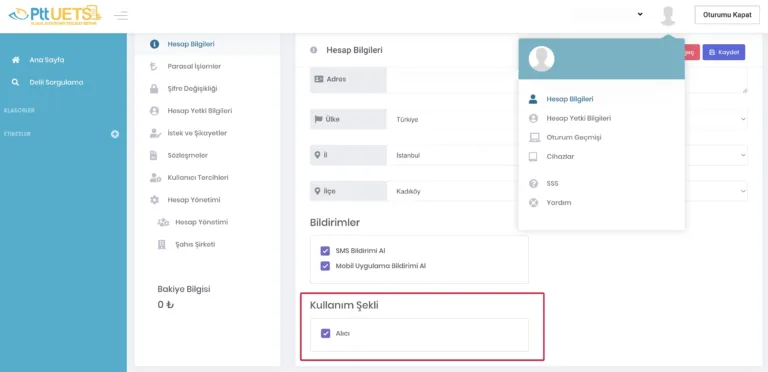
Task: Toggle SMS Bildirimi Al checkbox
Action: (325, 251)
